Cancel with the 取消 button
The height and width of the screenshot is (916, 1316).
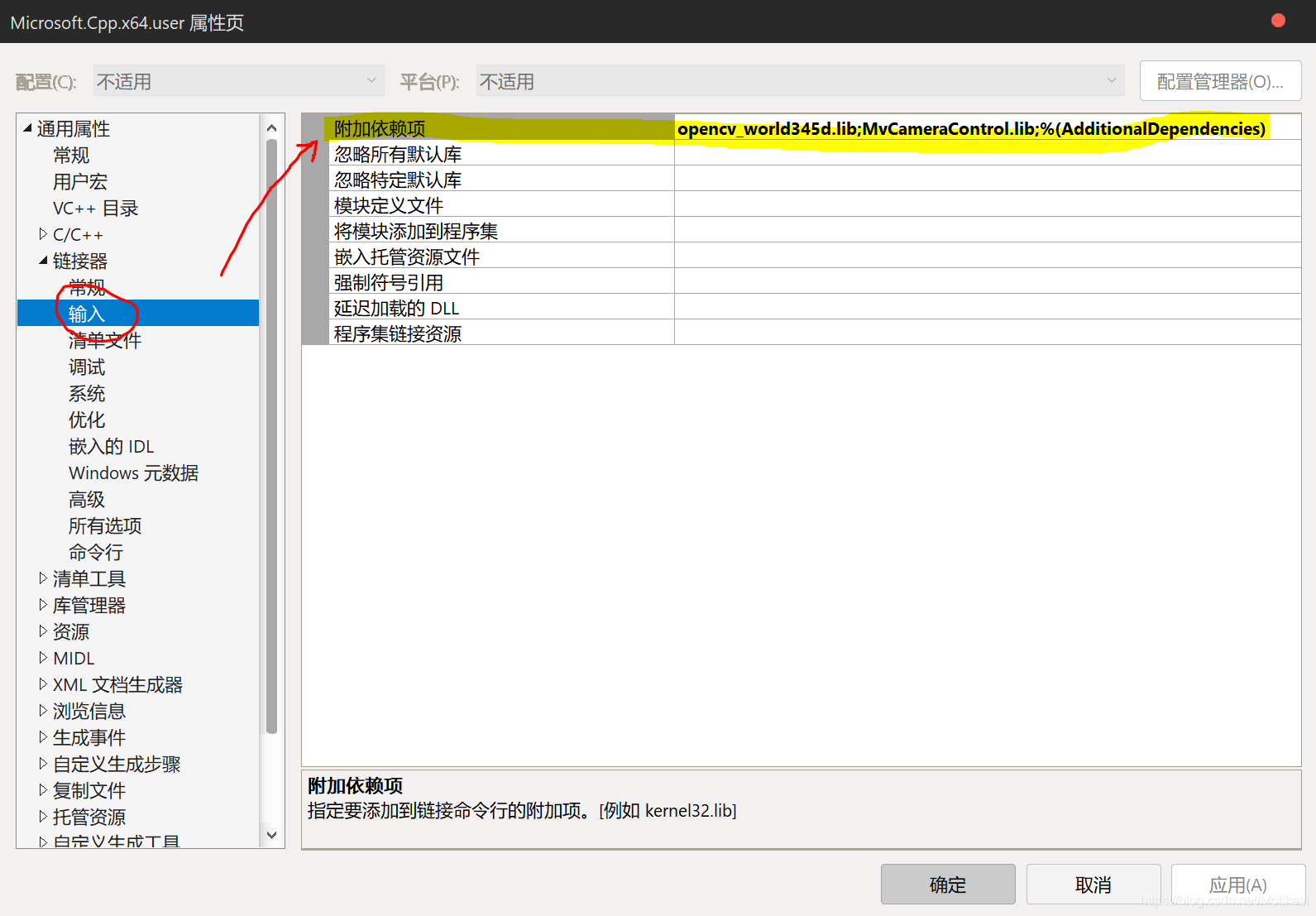click(x=1093, y=885)
